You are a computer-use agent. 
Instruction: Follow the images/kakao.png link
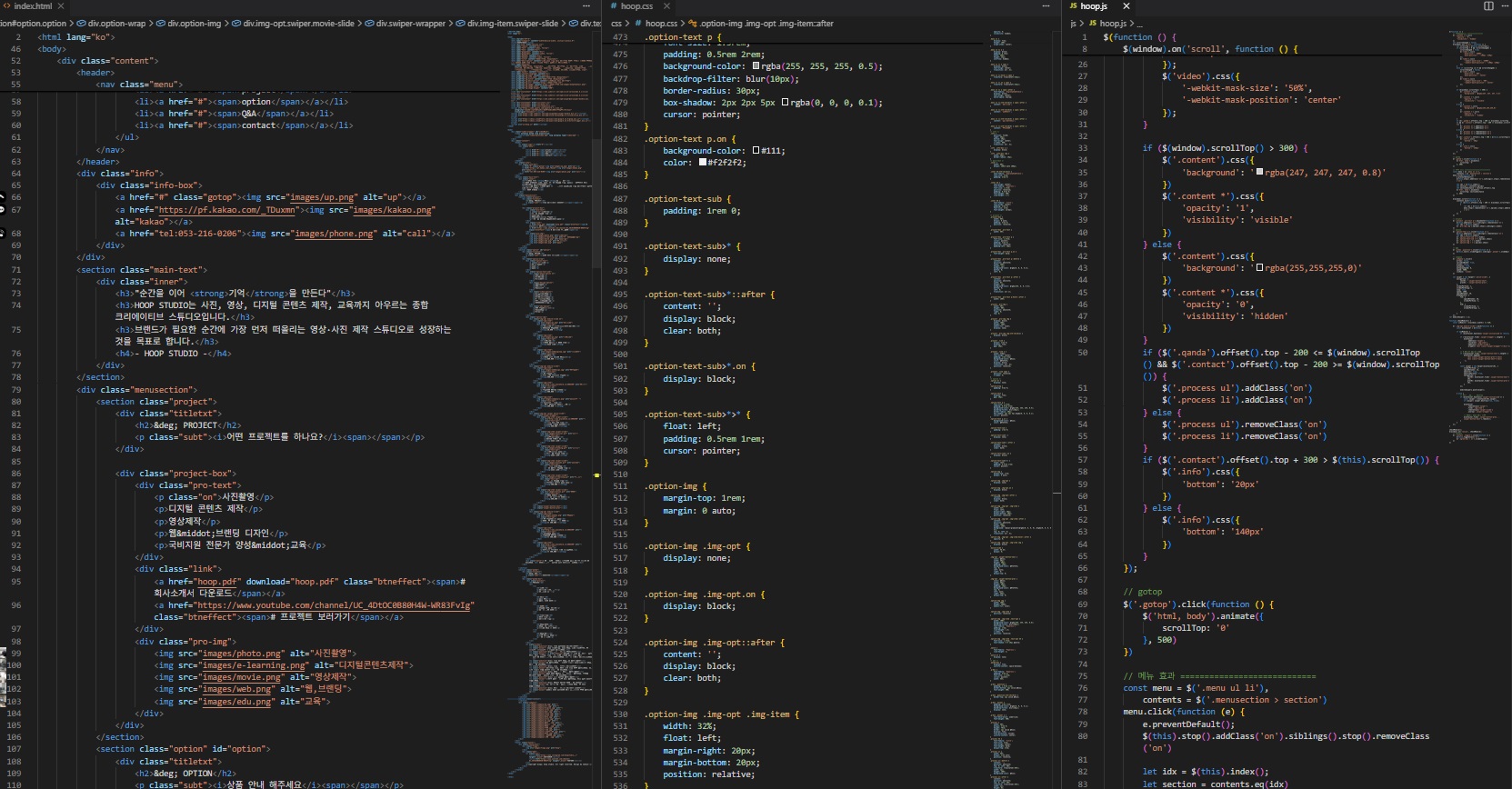coord(394,210)
